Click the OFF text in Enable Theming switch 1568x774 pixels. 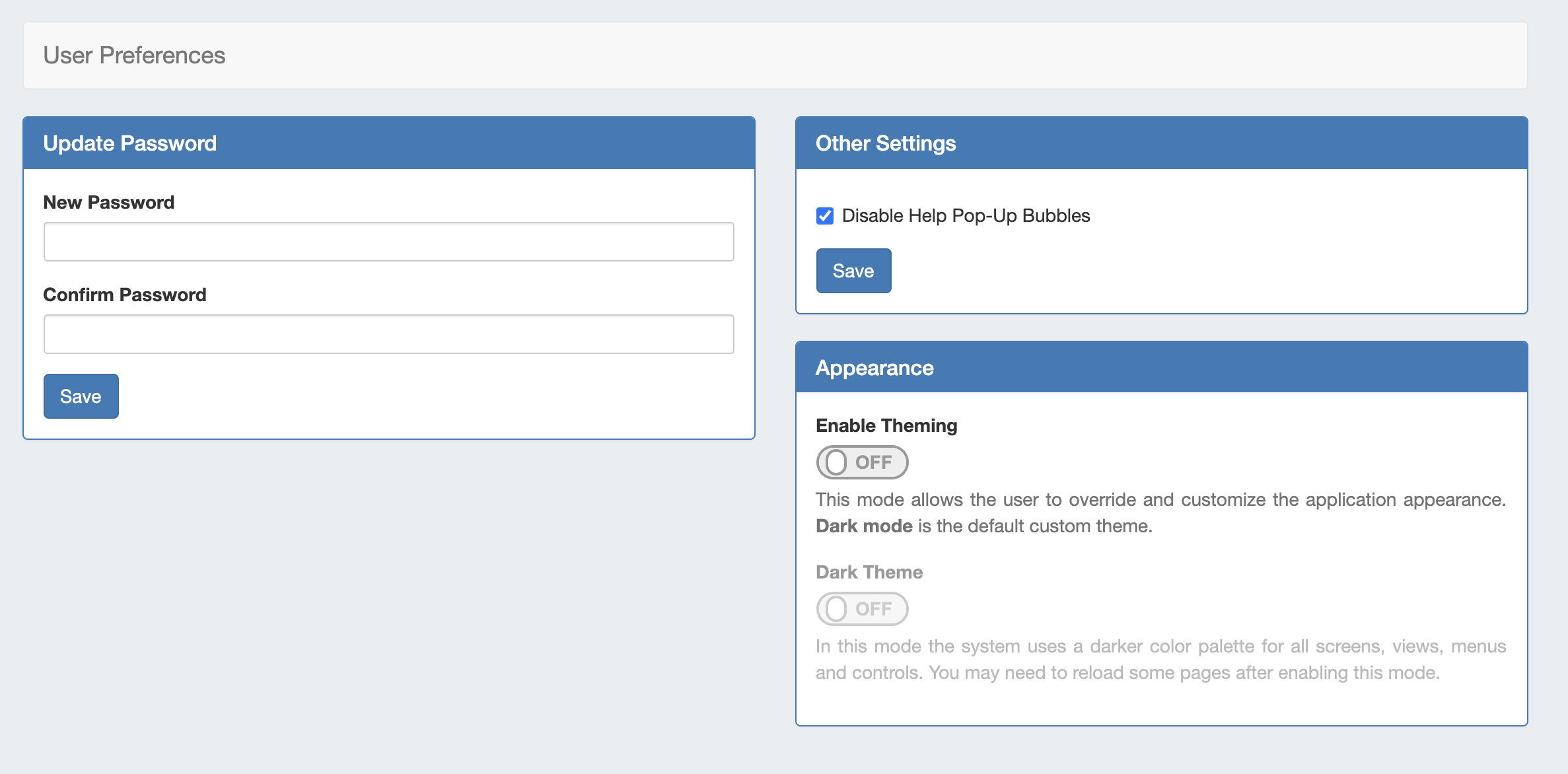point(873,462)
